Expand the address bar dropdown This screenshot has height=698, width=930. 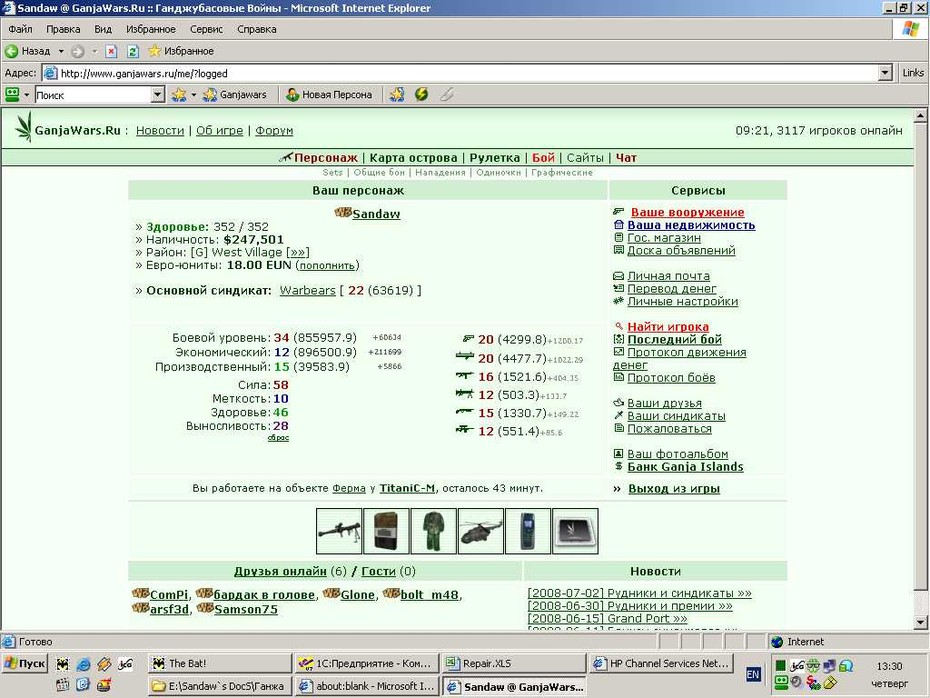click(885, 73)
